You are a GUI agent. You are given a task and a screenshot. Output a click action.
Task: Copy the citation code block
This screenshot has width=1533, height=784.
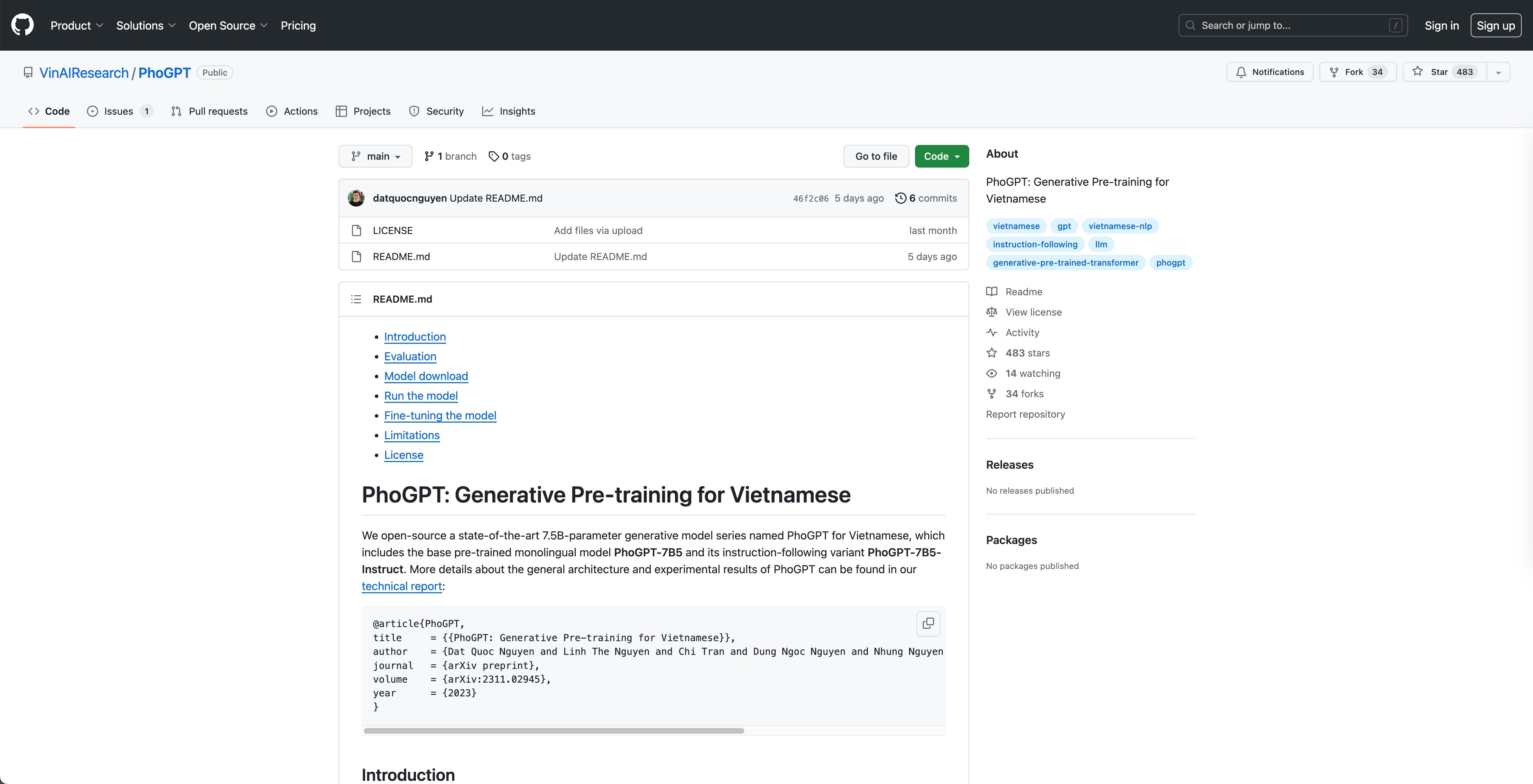(x=928, y=624)
